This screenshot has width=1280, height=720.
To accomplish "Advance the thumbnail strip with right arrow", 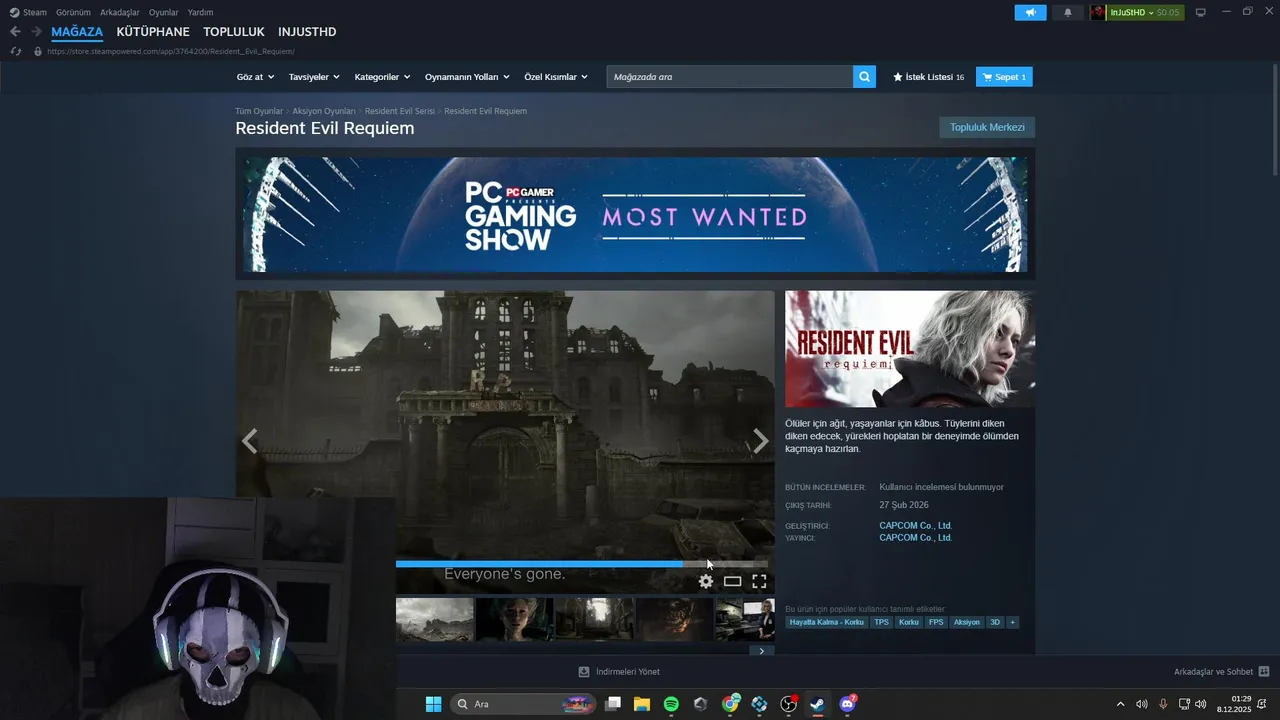I will pyautogui.click(x=761, y=651).
